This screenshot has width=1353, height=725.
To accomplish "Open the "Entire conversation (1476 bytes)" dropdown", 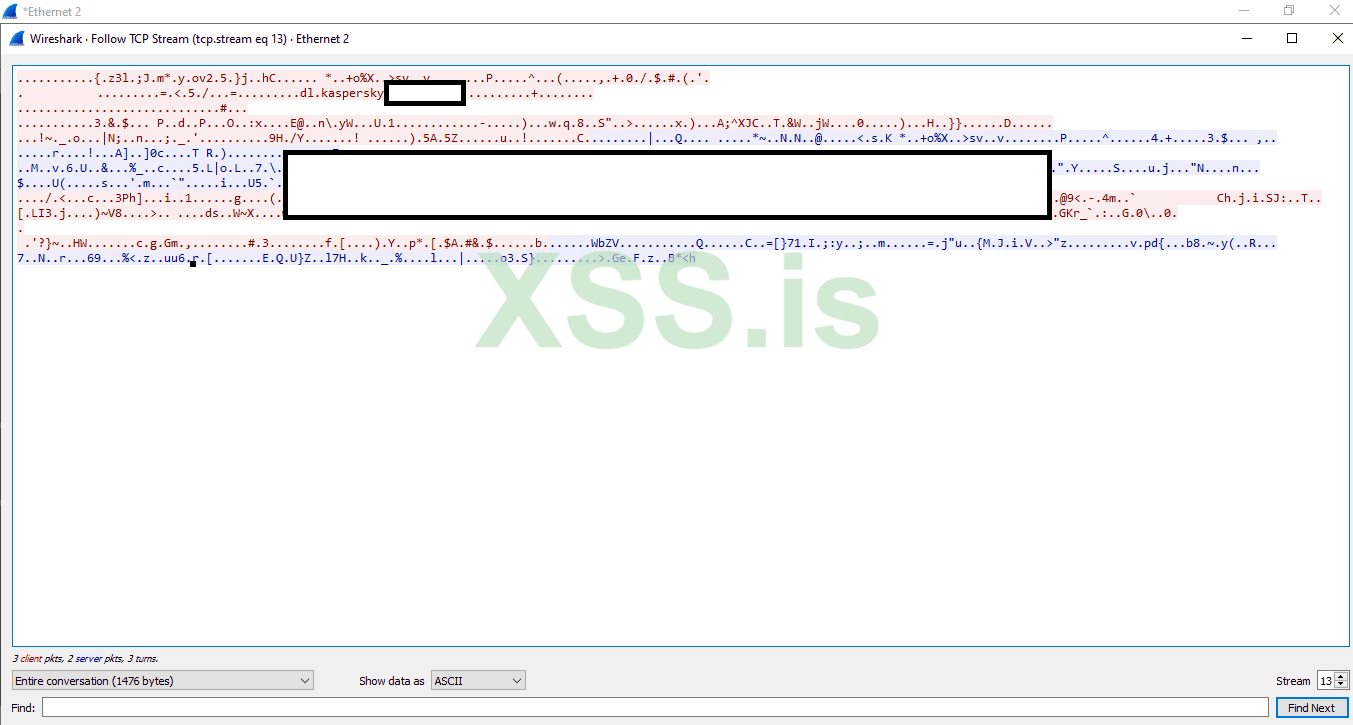I will (162, 680).
